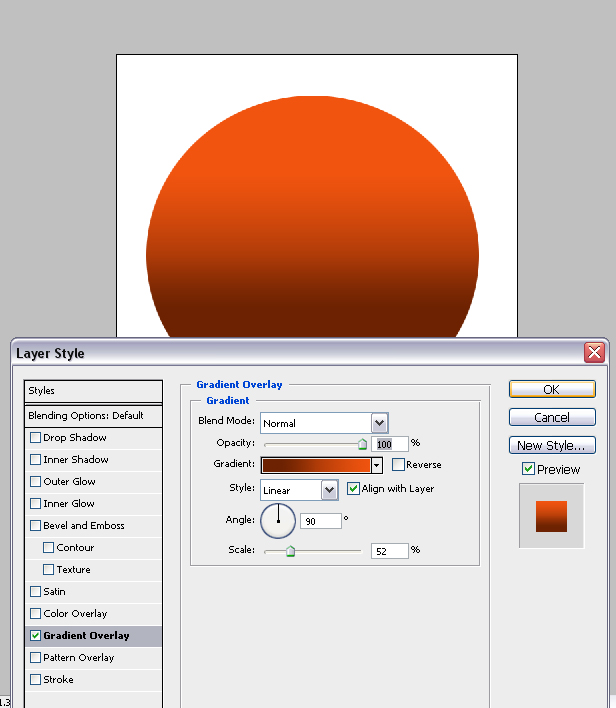Toggle the Reverse gradient checkbox
Image resolution: width=616 pixels, height=708 pixels.
tap(398, 464)
